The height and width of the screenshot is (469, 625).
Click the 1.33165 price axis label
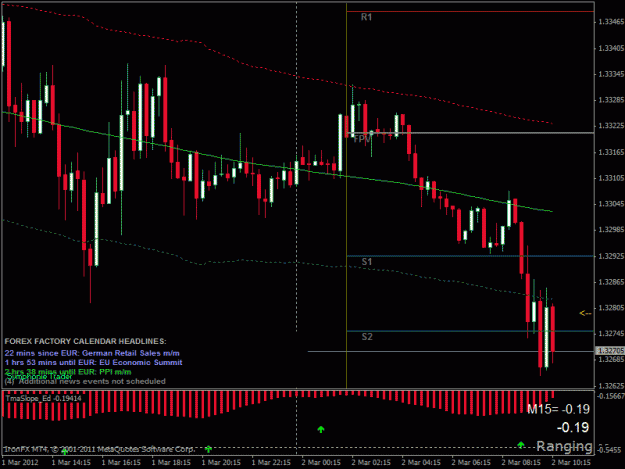(611, 152)
